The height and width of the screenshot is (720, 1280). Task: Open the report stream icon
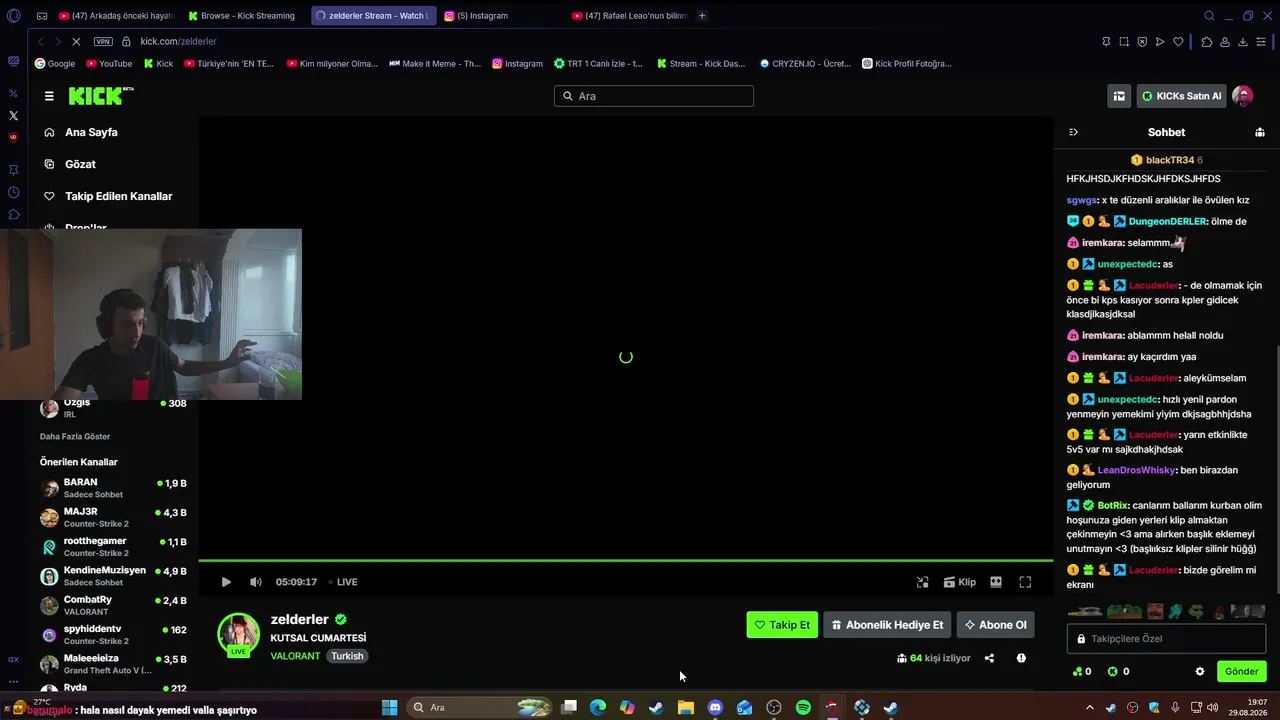click(x=1021, y=658)
